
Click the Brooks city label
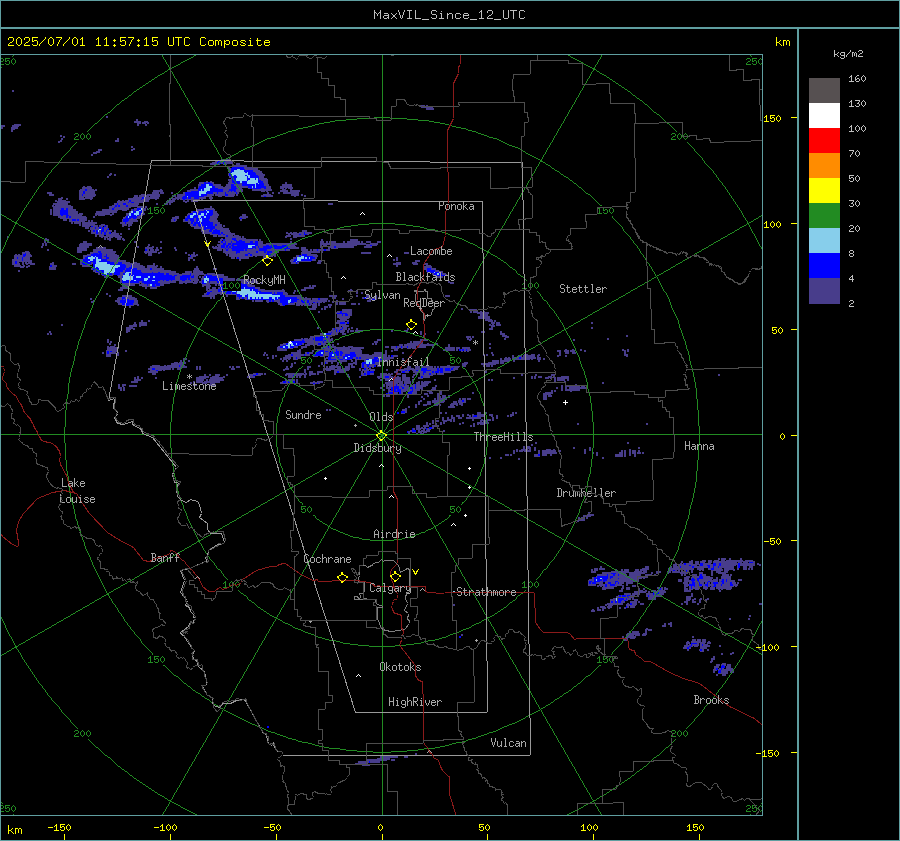coord(711,700)
